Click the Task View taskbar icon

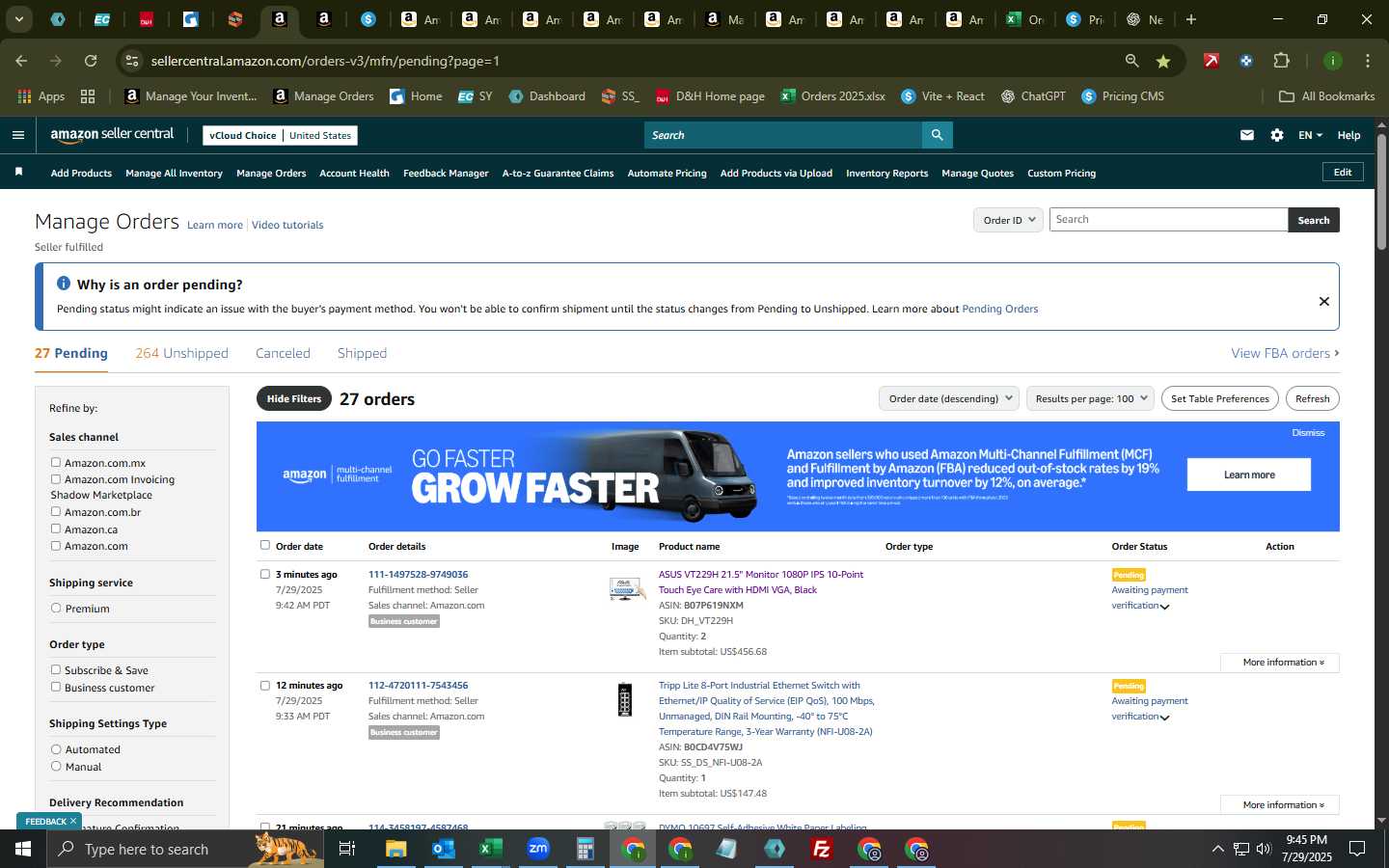click(347, 849)
